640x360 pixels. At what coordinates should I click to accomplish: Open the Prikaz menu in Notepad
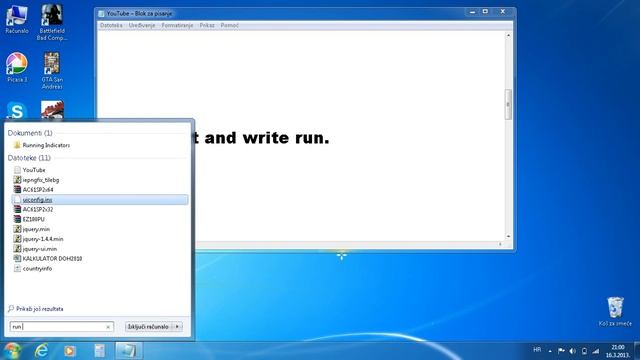(x=207, y=25)
